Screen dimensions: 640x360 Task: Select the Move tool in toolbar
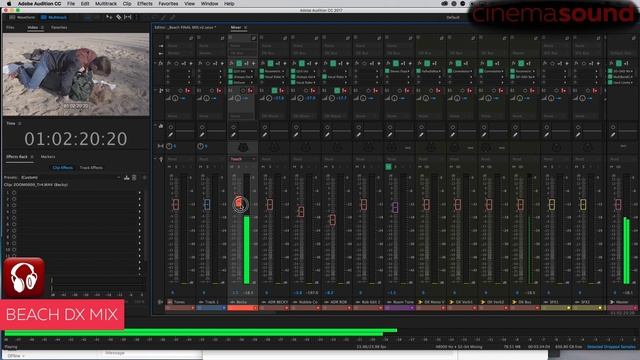coord(109,18)
